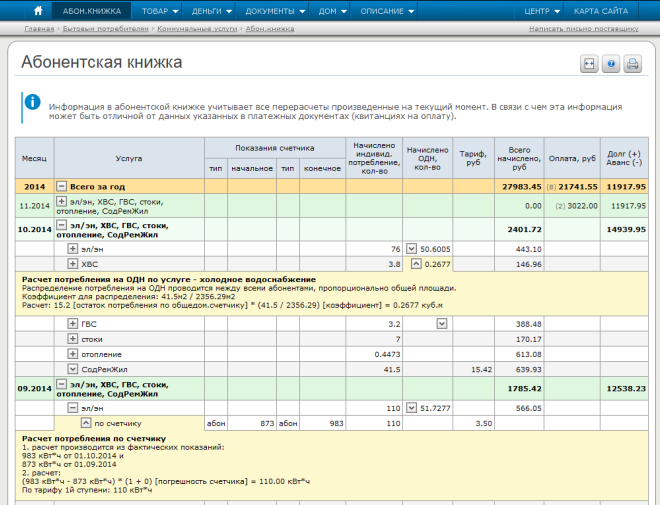
Task: Collapse эл/эн row under 09.2014
Action: (x=73, y=408)
